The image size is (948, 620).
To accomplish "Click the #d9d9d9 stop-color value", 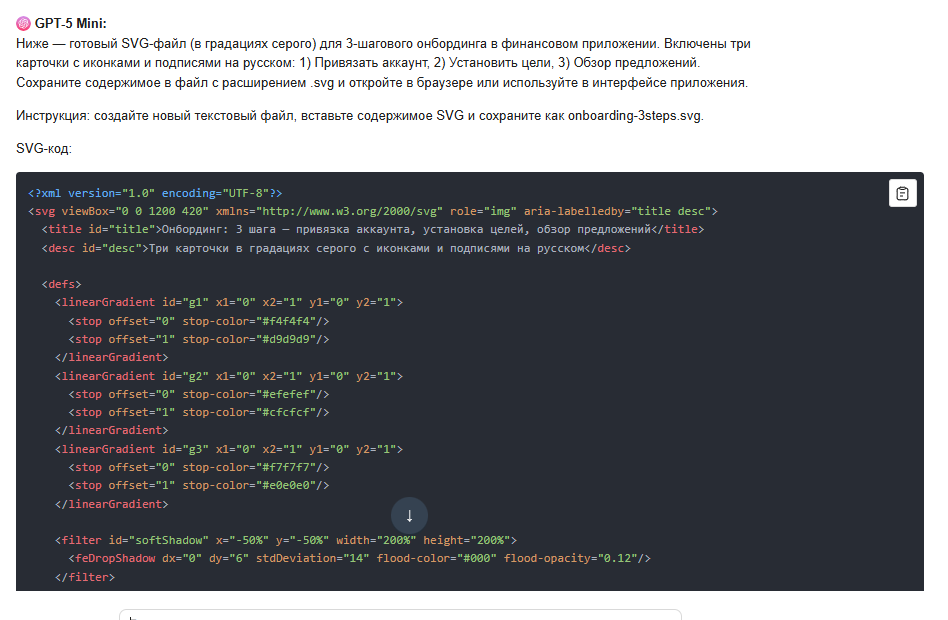I will (x=290, y=339).
